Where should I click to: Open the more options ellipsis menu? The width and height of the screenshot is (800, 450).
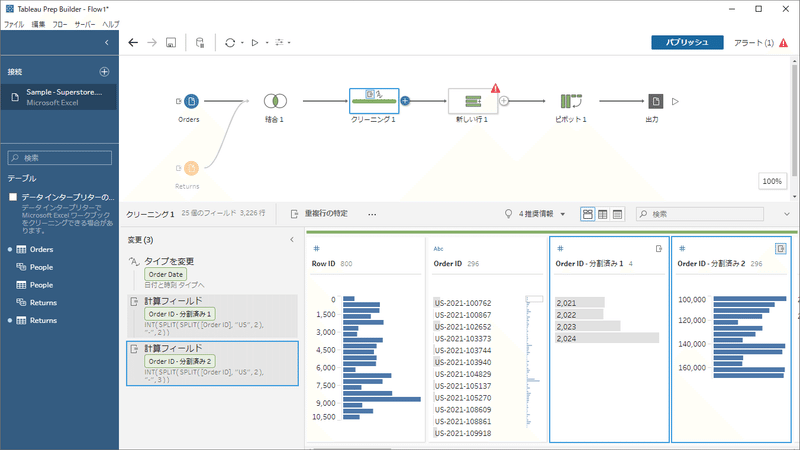point(372,214)
